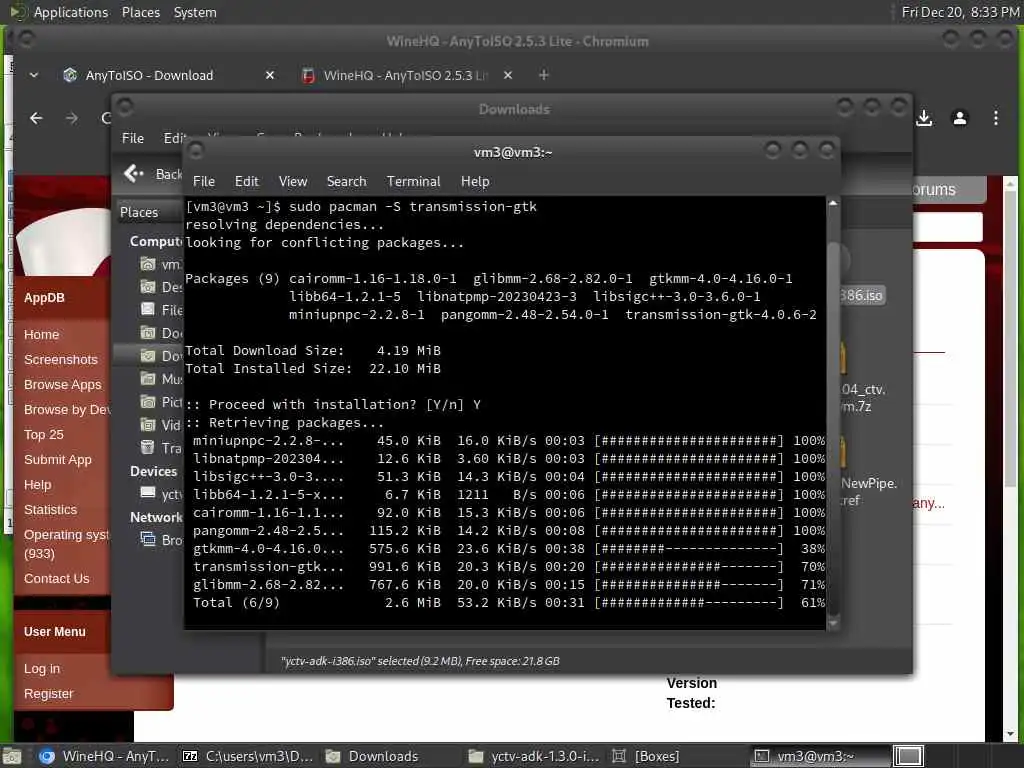Switch to yctv-adk-1.3.0 taskbar button

point(534,756)
